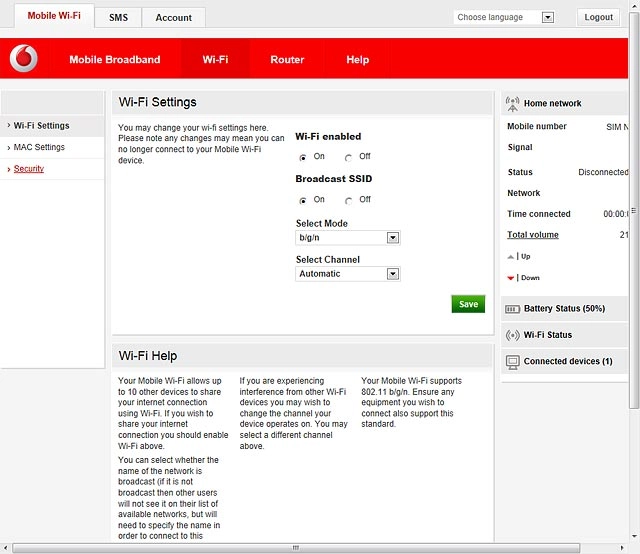Set Wi-Fi enabled to On

tap(303, 158)
